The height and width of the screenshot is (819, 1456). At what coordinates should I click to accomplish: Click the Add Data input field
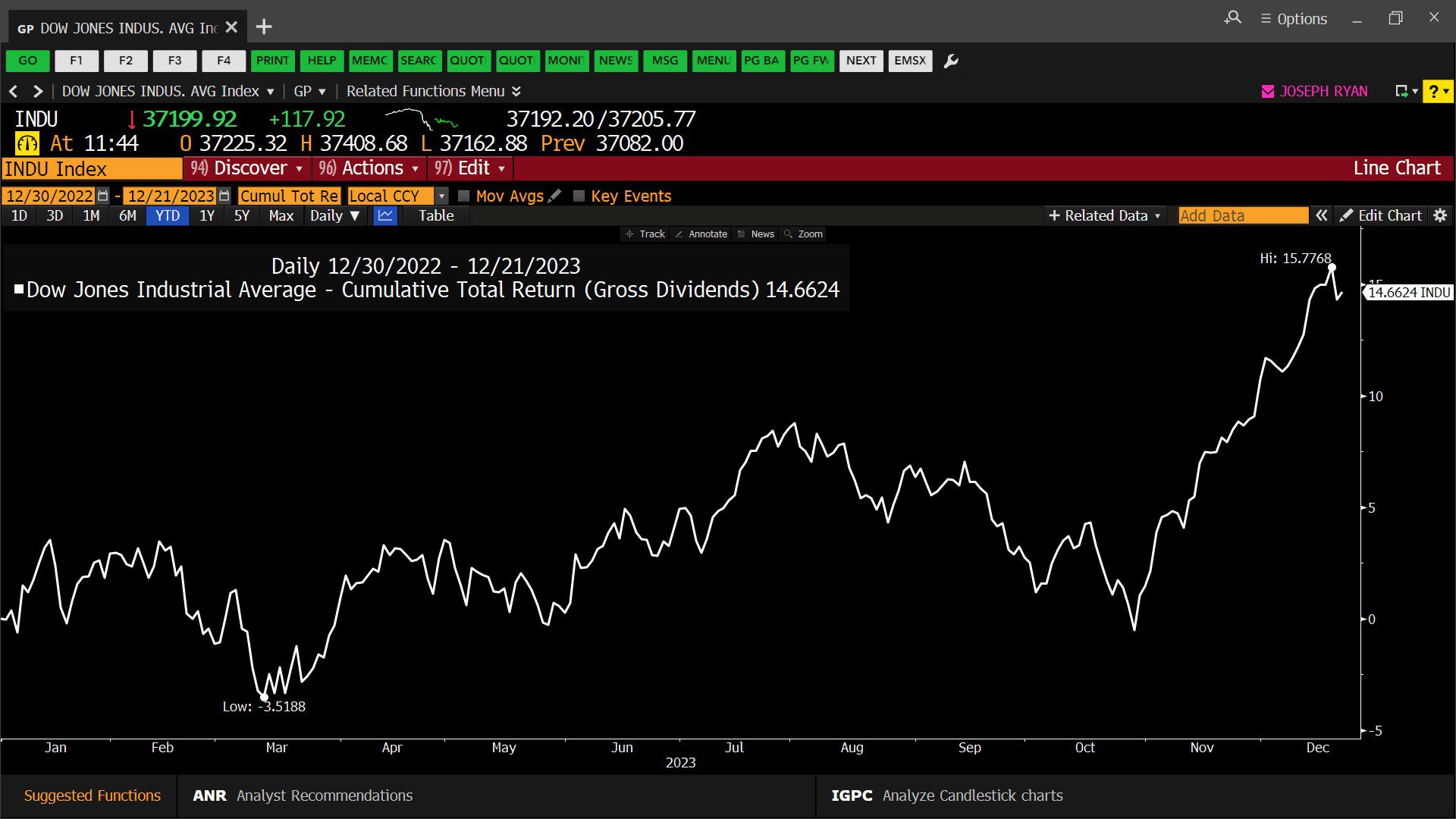pos(1242,216)
